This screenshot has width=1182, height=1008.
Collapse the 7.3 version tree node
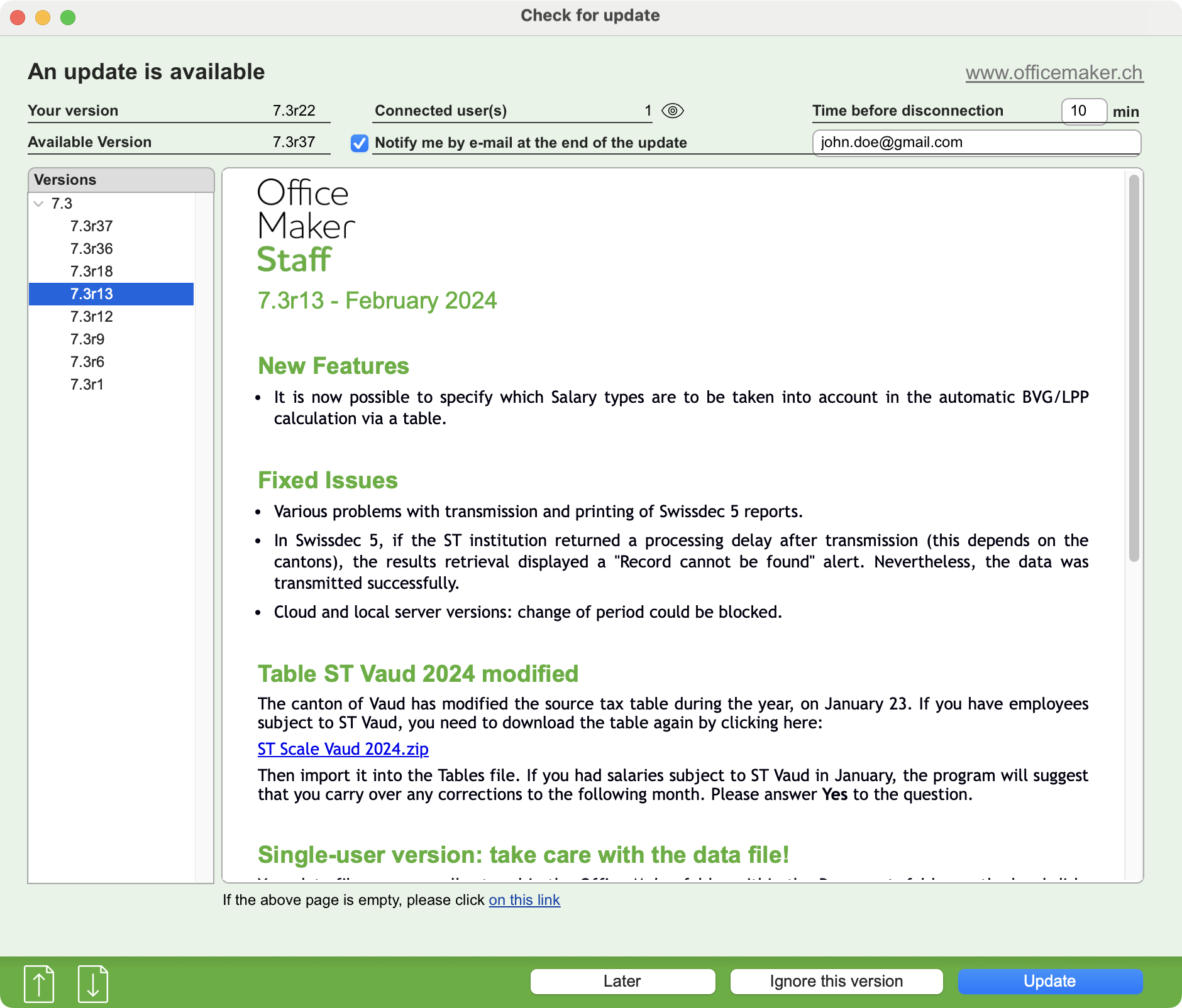coord(38,204)
